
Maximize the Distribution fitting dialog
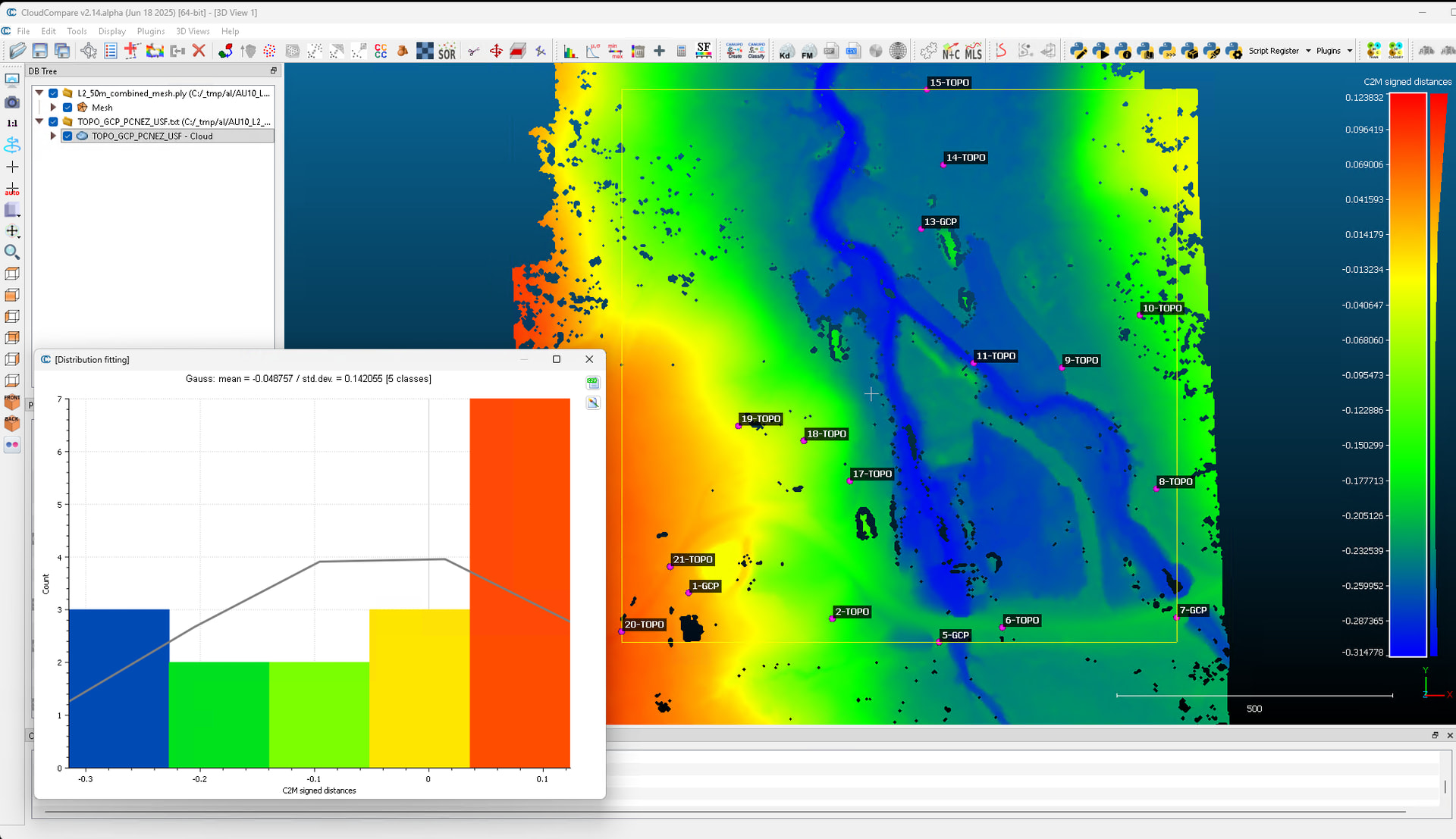click(557, 359)
